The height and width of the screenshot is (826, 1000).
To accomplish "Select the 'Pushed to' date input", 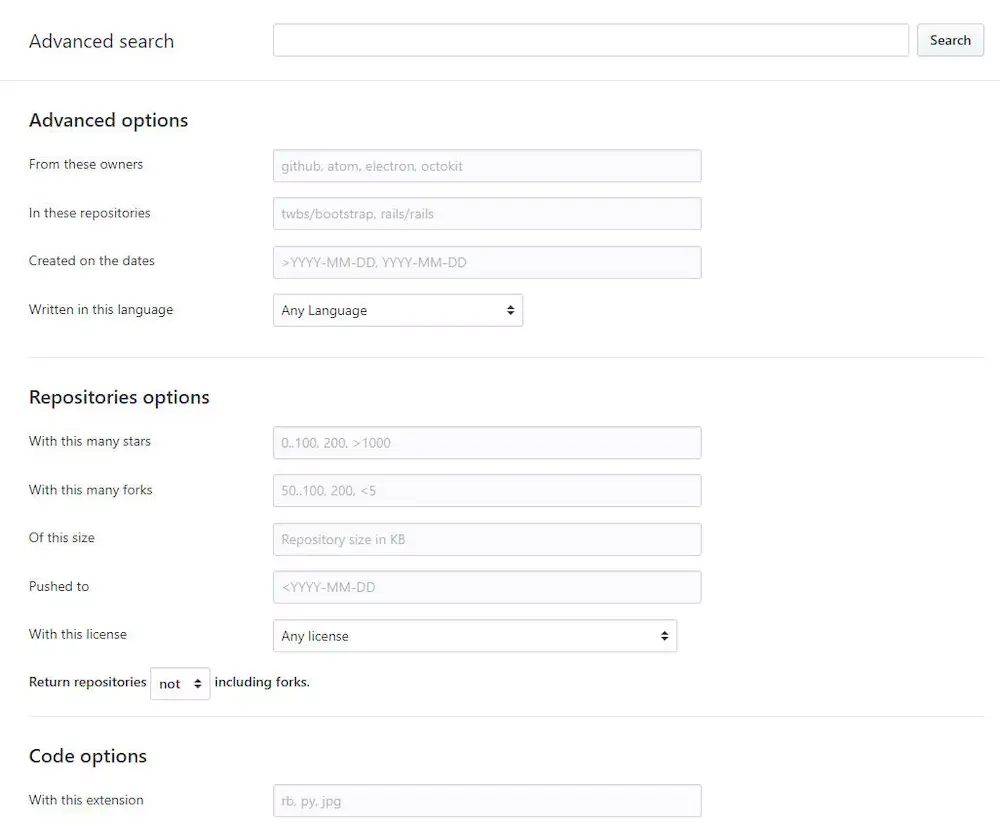I will point(486,588).
